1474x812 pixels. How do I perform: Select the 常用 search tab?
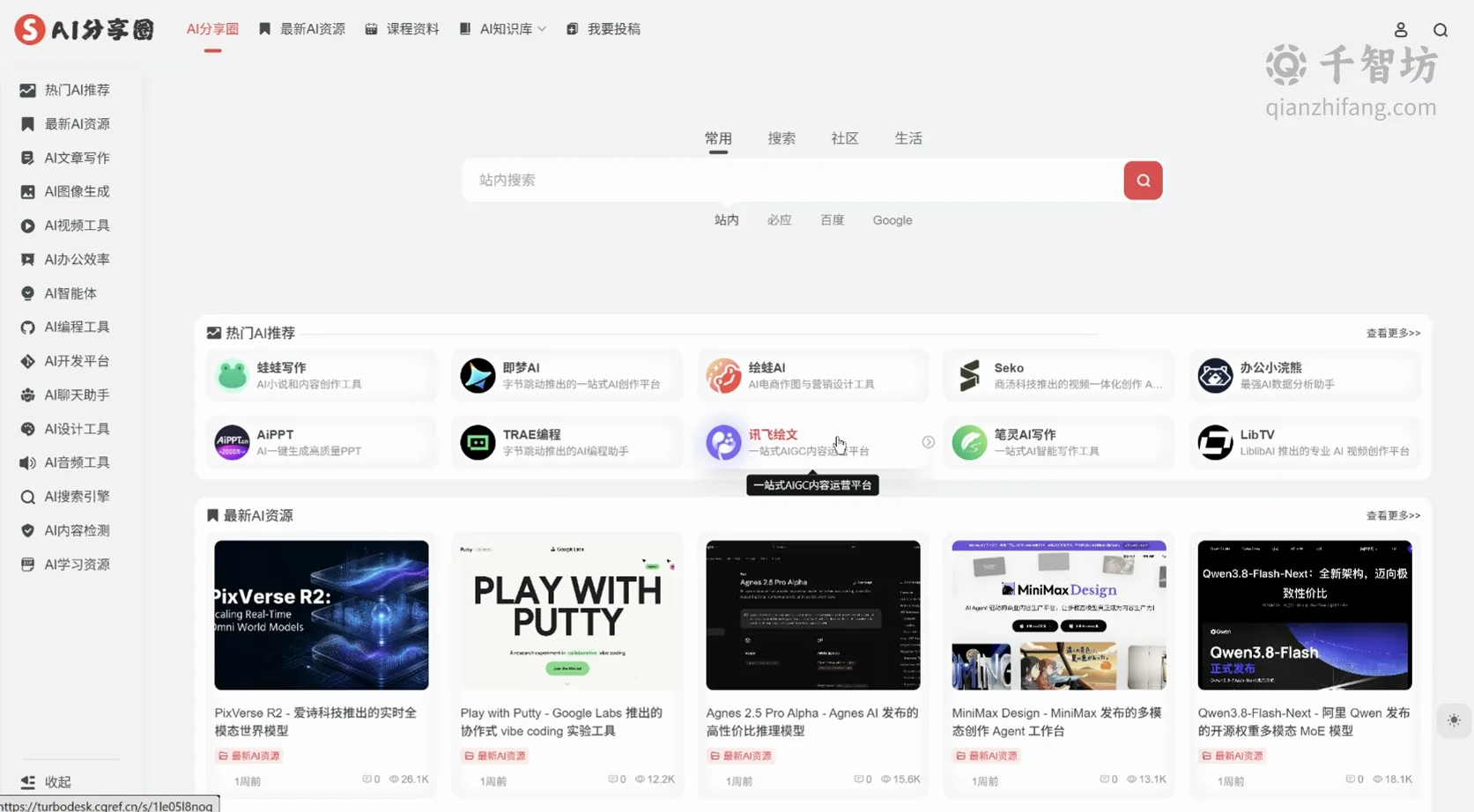(718, 138)
